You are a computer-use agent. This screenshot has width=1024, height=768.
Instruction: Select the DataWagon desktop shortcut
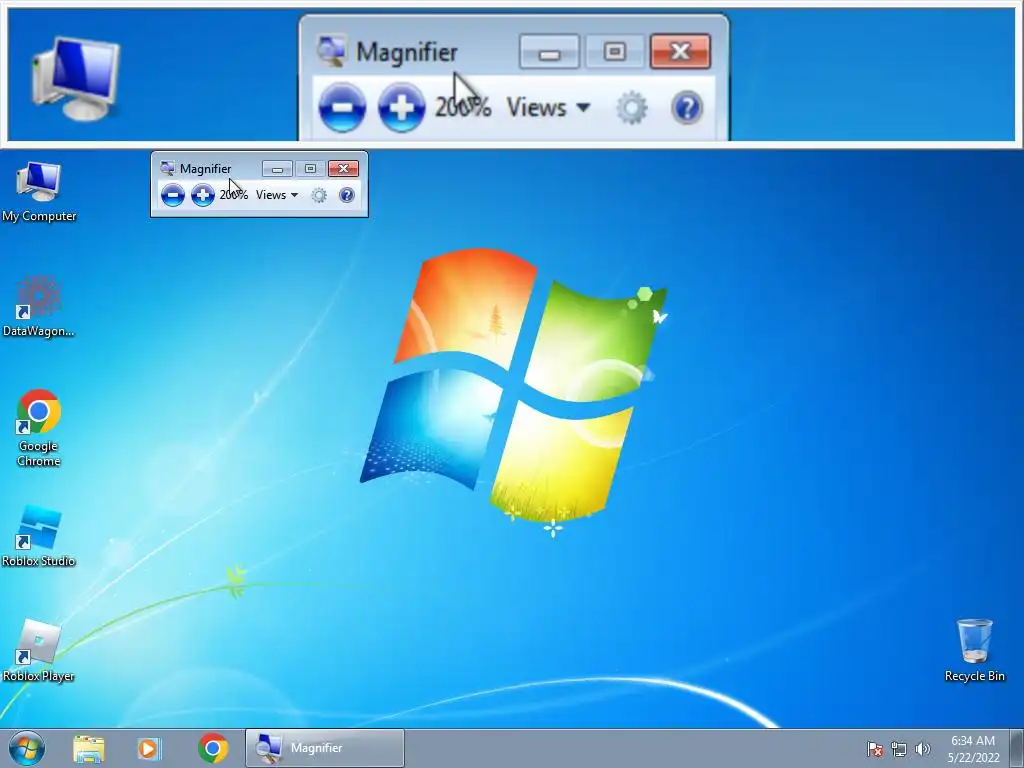point(39,307)
